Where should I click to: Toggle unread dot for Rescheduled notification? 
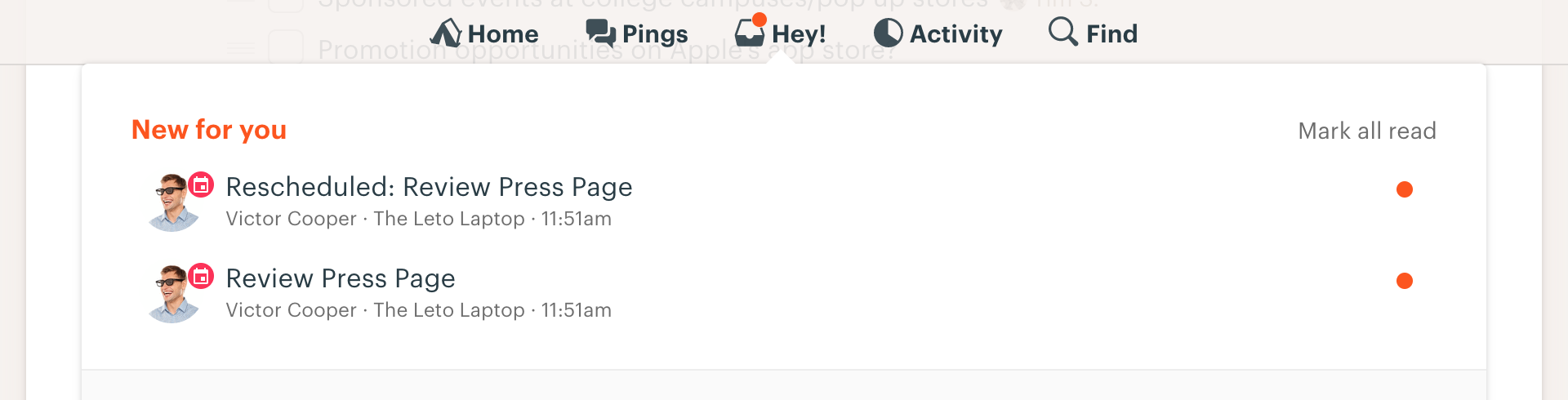click(x=1405, y=189)
